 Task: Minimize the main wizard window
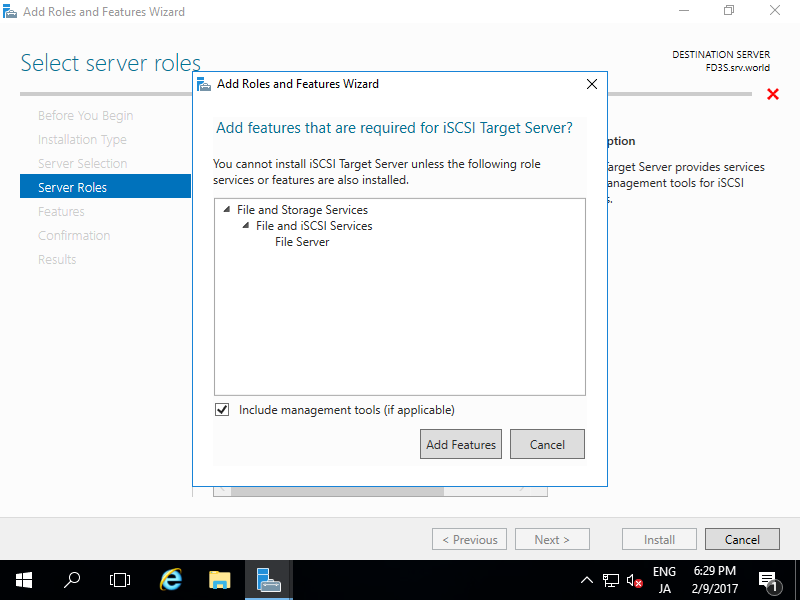684,11
